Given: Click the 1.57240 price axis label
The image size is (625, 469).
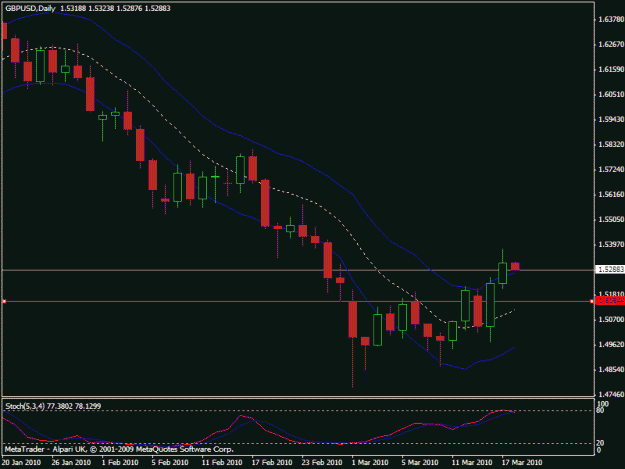Looking at the screenshot, I should click(x=611, y=169).
